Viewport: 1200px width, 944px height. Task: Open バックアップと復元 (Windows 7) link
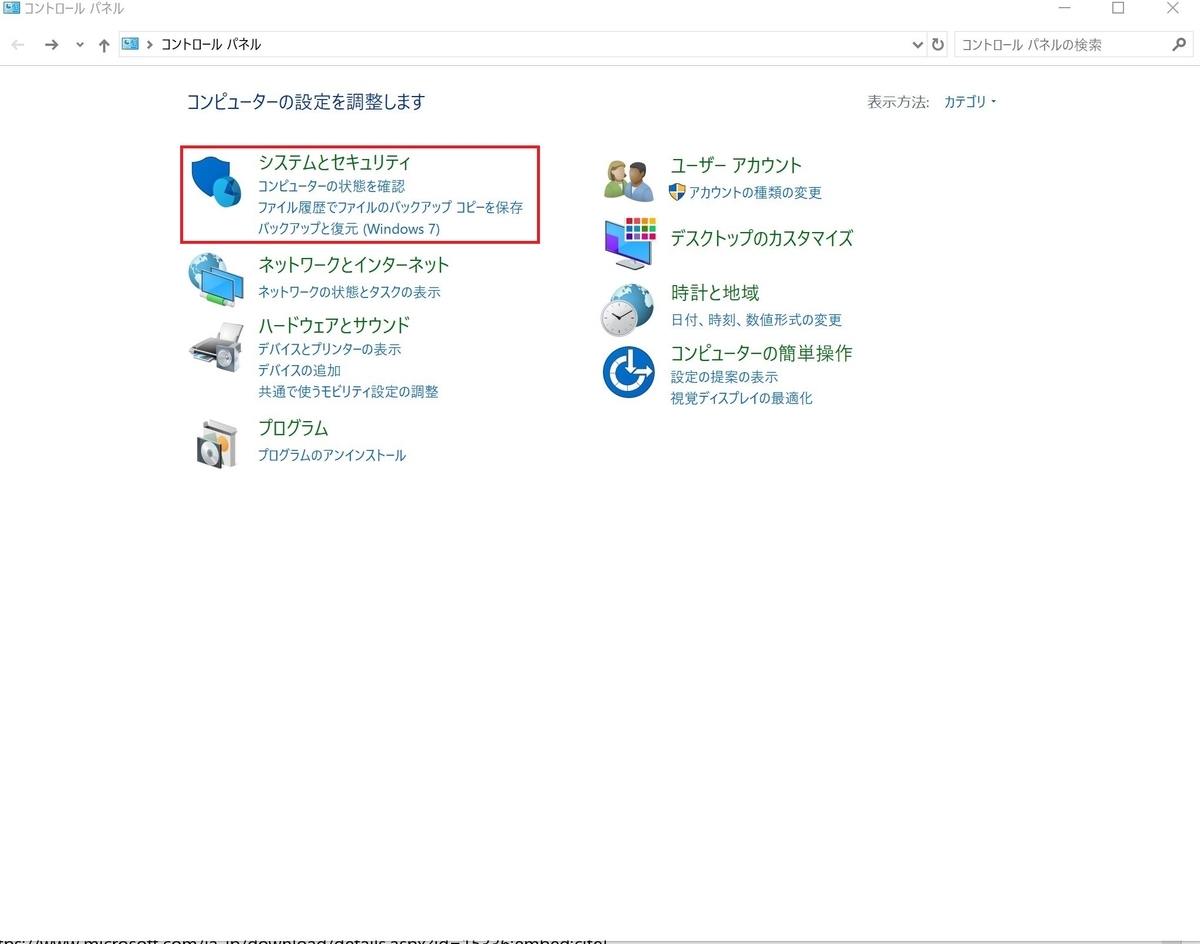[350, 228]
